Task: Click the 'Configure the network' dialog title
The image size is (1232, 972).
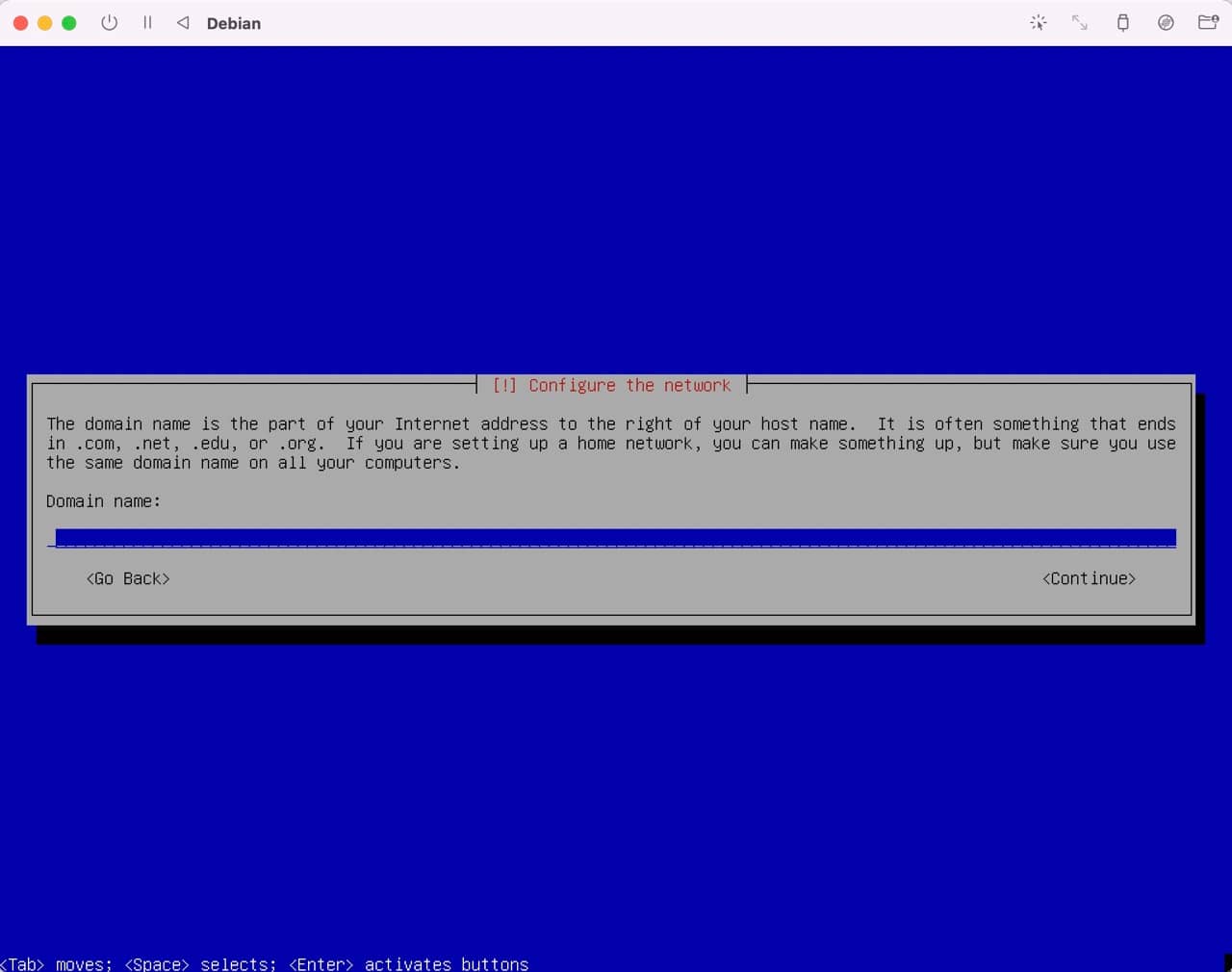Action: [x=611, y=385]
